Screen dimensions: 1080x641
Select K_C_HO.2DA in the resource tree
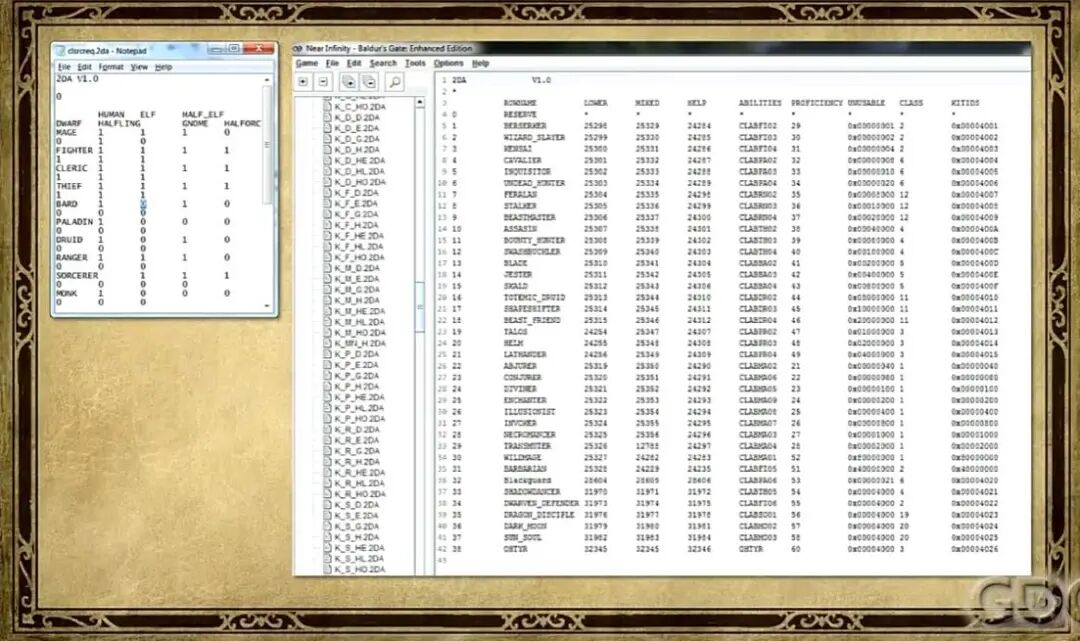(x=360, y=107)
